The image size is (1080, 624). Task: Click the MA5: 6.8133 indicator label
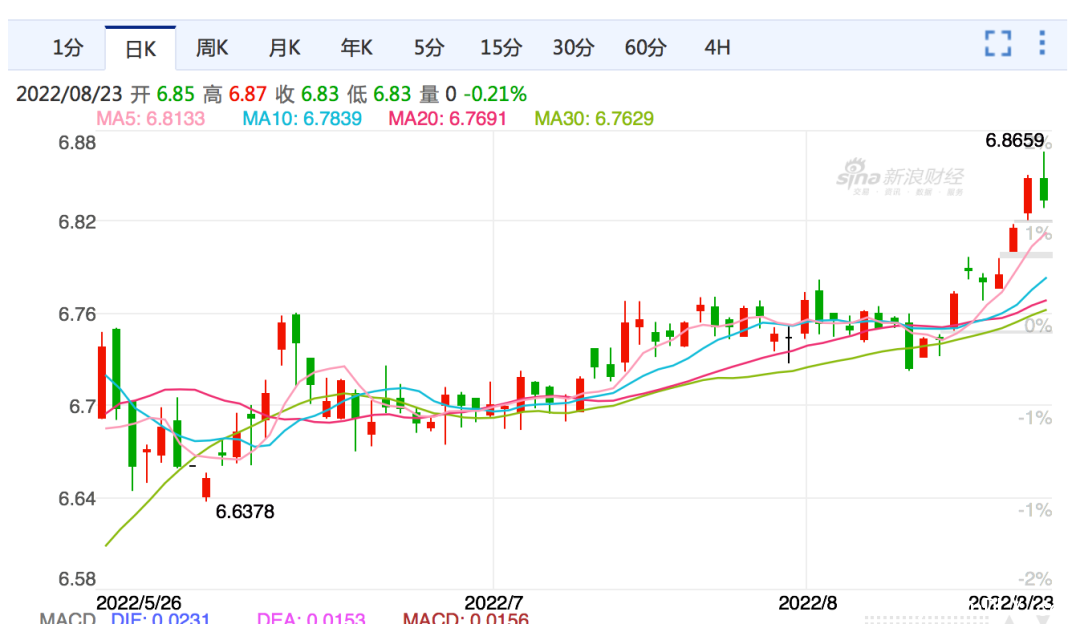151,118
